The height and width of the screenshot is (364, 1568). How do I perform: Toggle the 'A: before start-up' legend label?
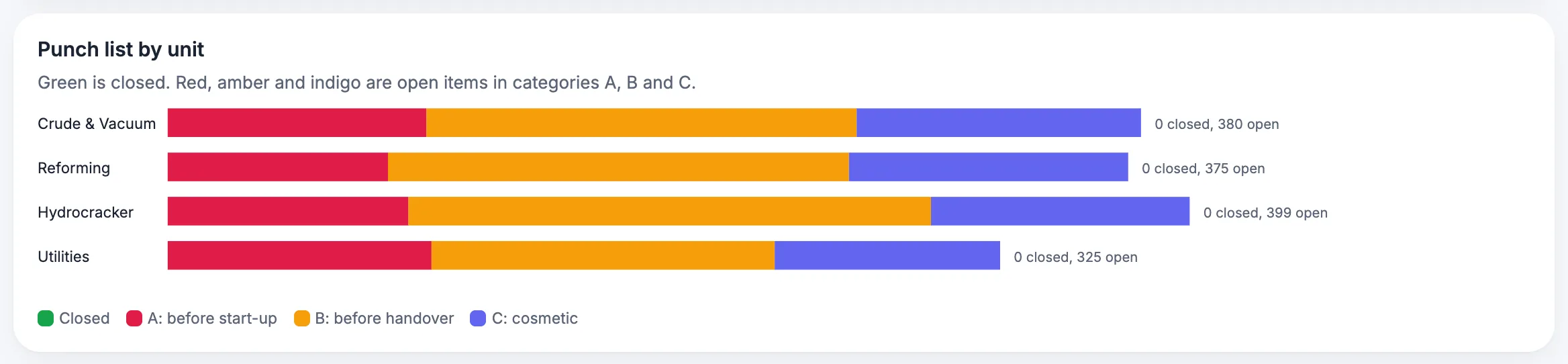click(x=212, y=318)
